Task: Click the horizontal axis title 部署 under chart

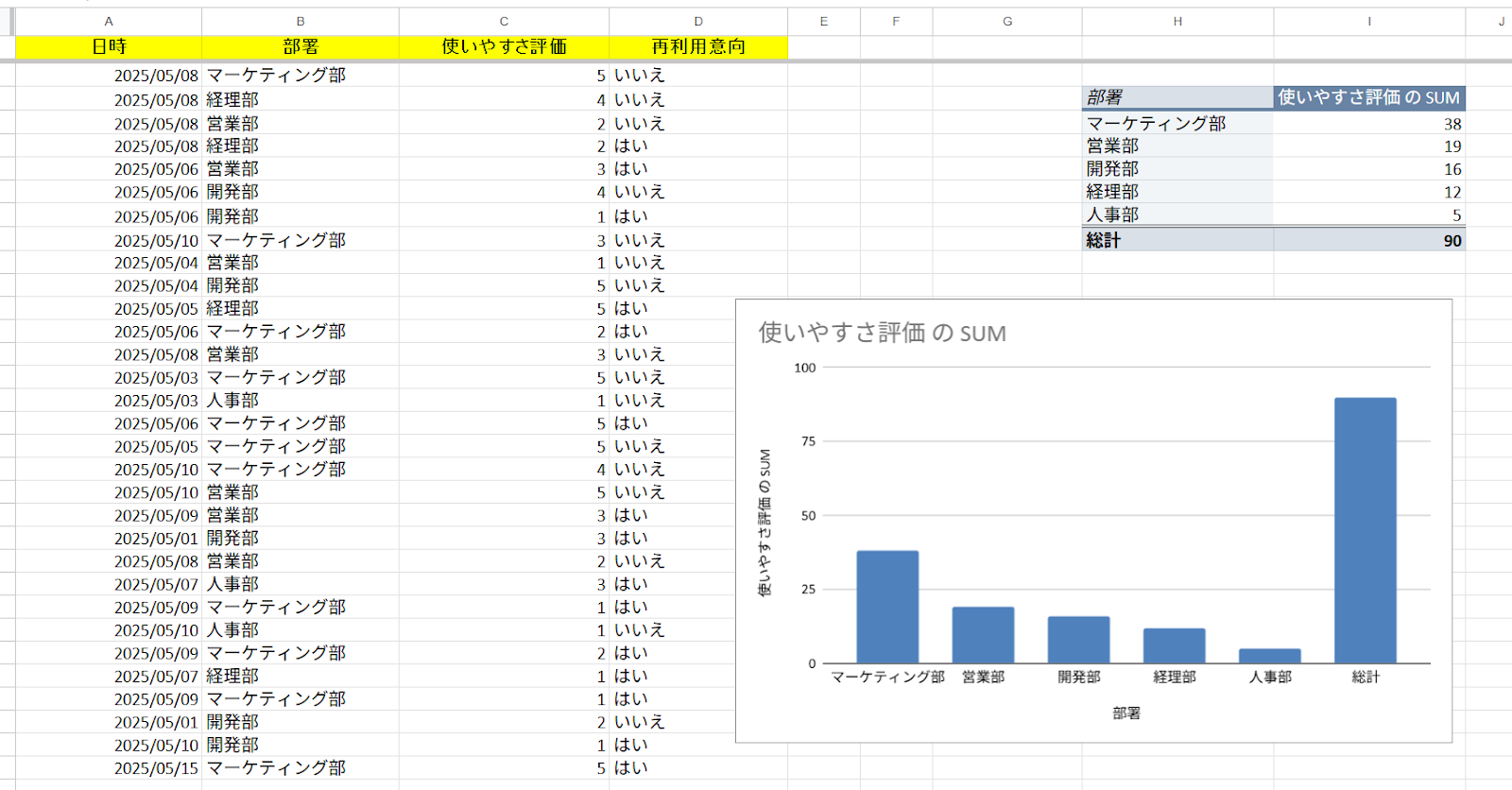Action: pyautogui.click(x=1126, y=713)
